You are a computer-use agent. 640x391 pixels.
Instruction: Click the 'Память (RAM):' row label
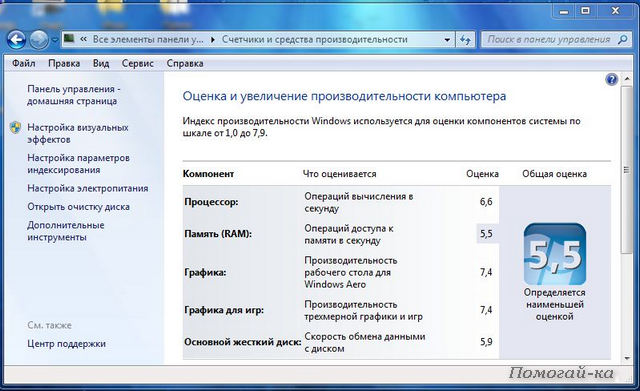click(x=218, y=234)
